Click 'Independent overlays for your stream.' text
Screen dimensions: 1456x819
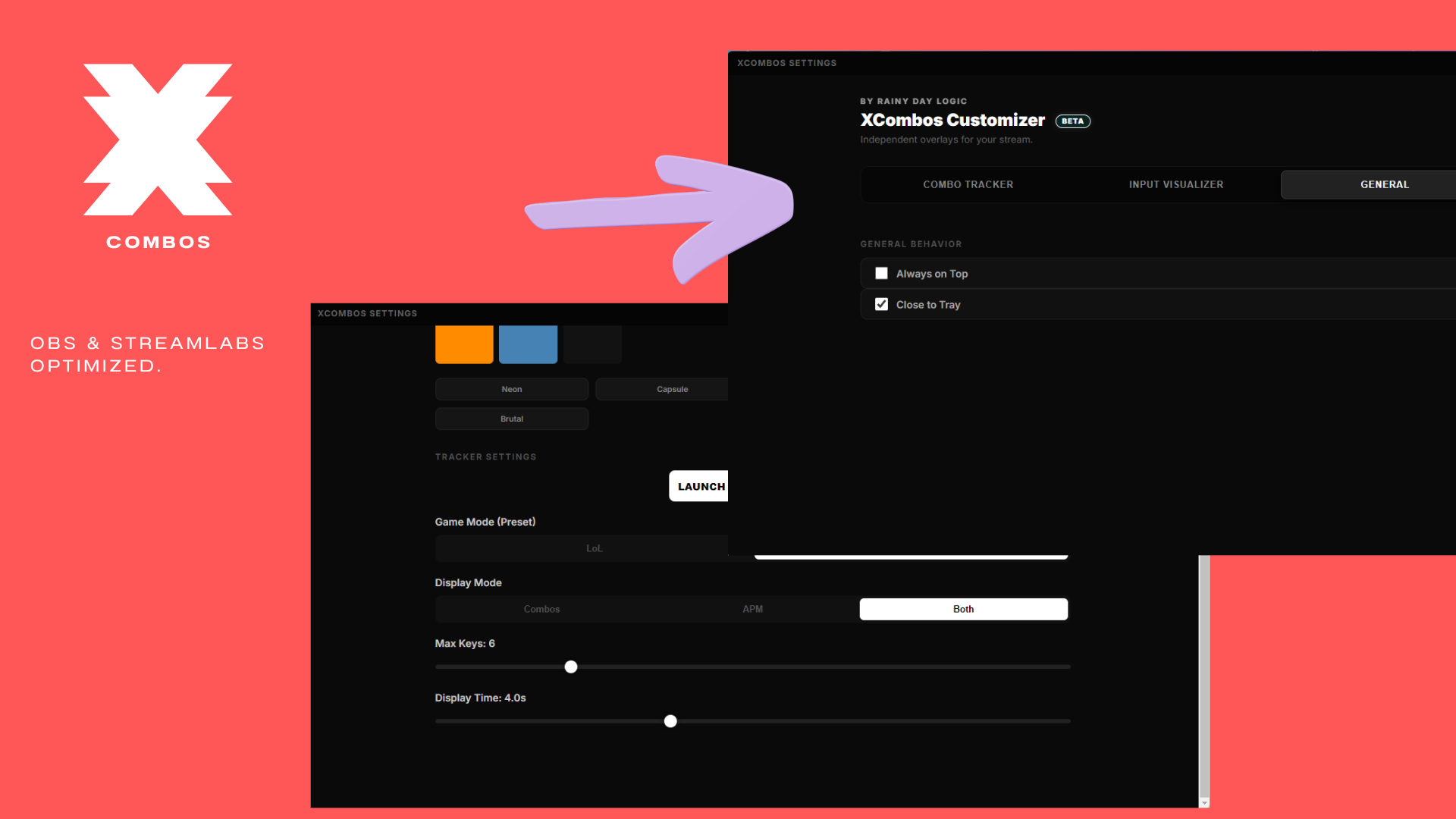[946, 140]
